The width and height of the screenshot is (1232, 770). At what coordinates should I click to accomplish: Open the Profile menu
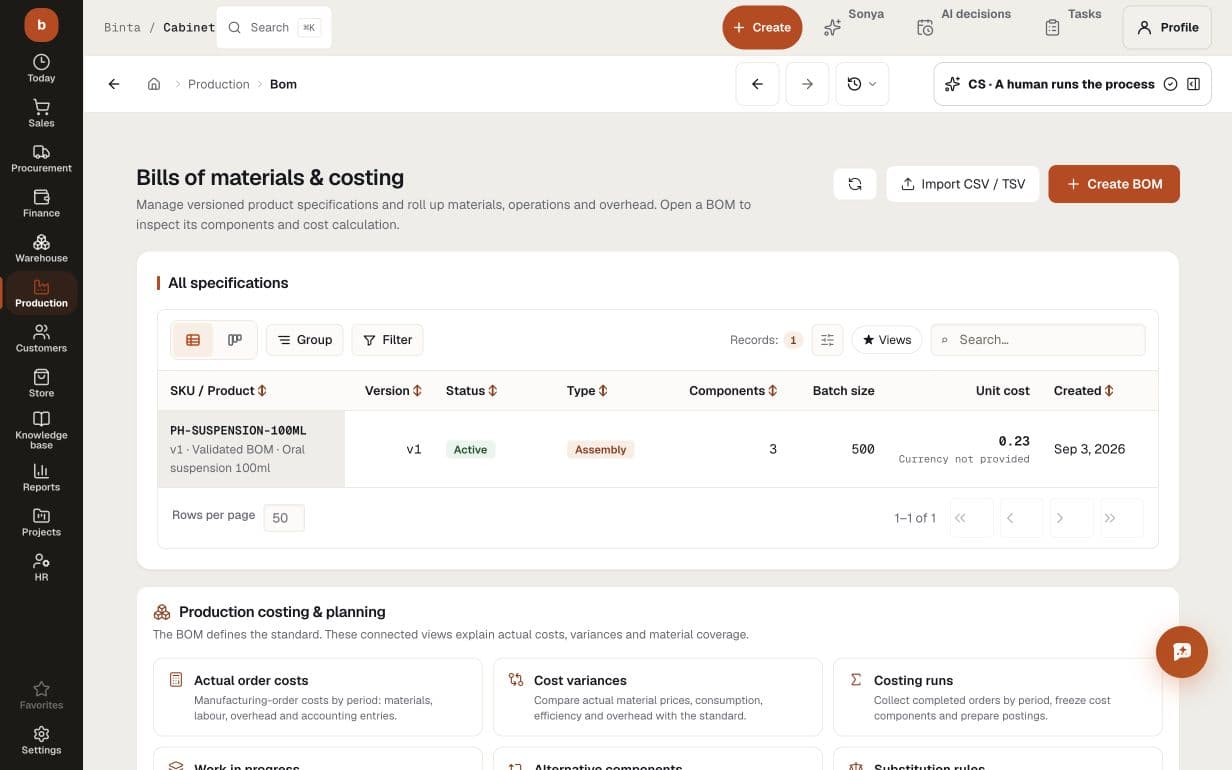pos(1167,27)
